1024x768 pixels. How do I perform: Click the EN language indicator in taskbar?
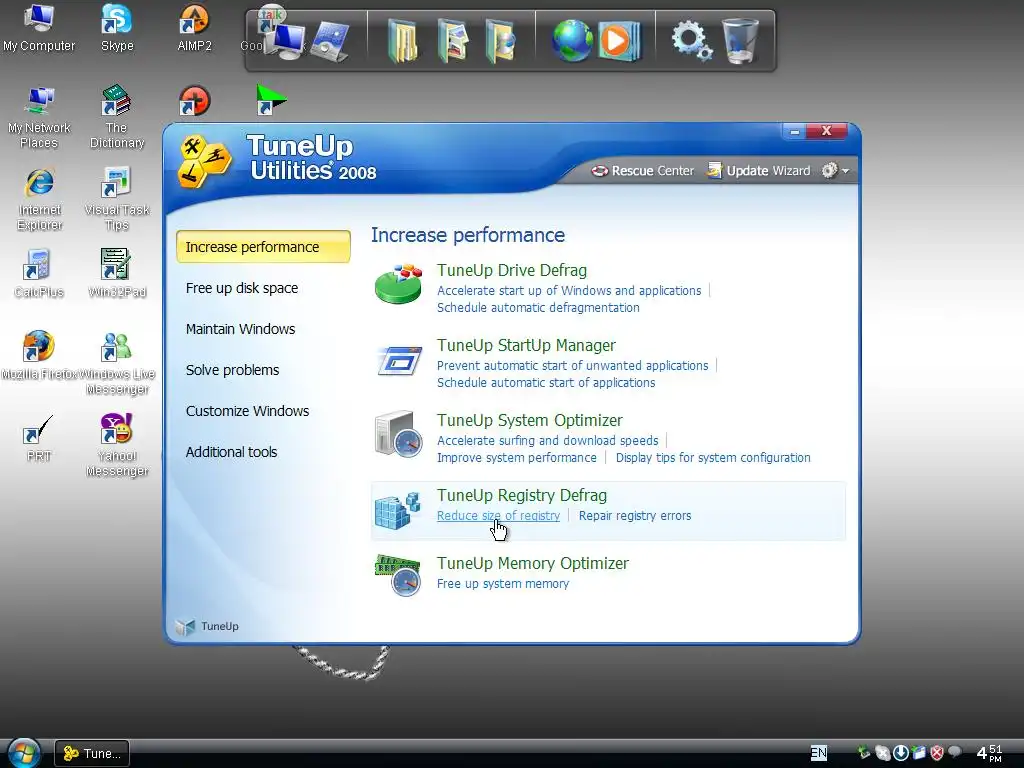tap(818, 753)
